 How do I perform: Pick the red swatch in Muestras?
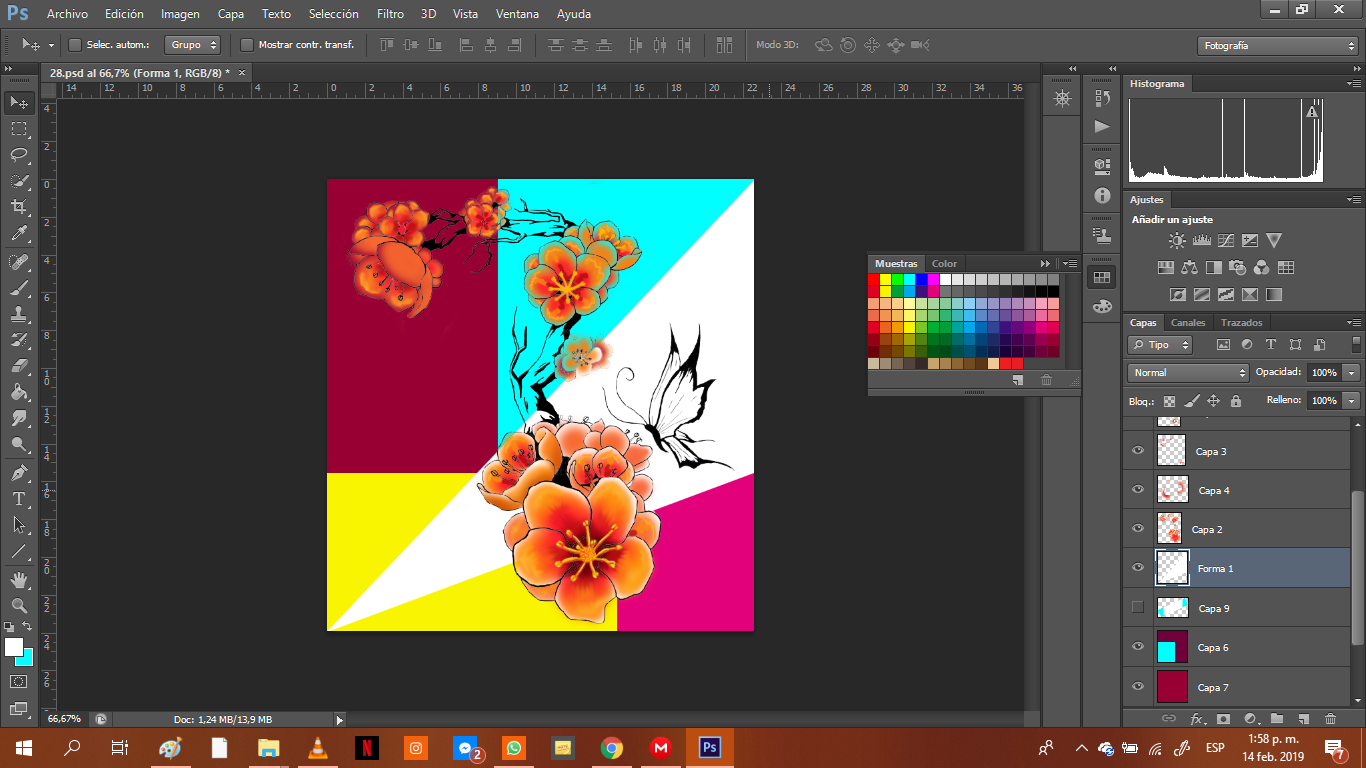tap(873, 280)
